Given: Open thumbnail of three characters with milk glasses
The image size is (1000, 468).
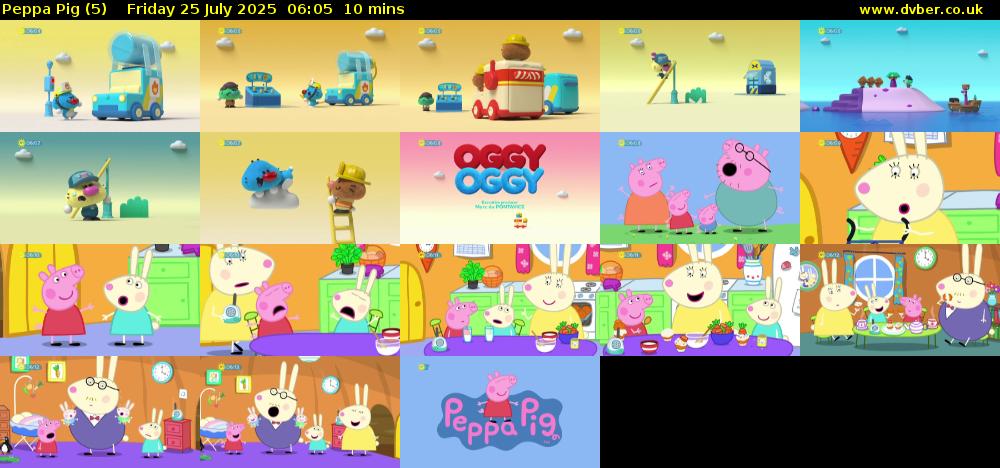Looking at the screenshot, I should pos(500,300).
